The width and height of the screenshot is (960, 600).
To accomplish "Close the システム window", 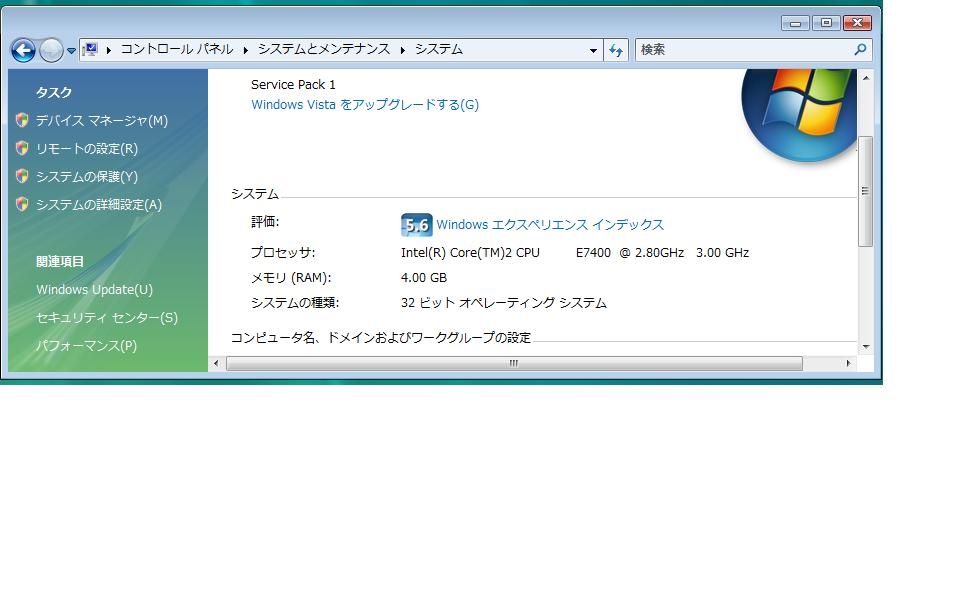I will click(x=857, y=23).
